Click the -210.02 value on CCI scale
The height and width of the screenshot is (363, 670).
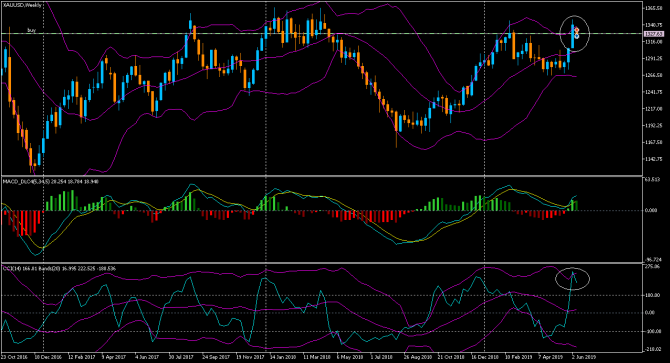click(x=653, y=350)
